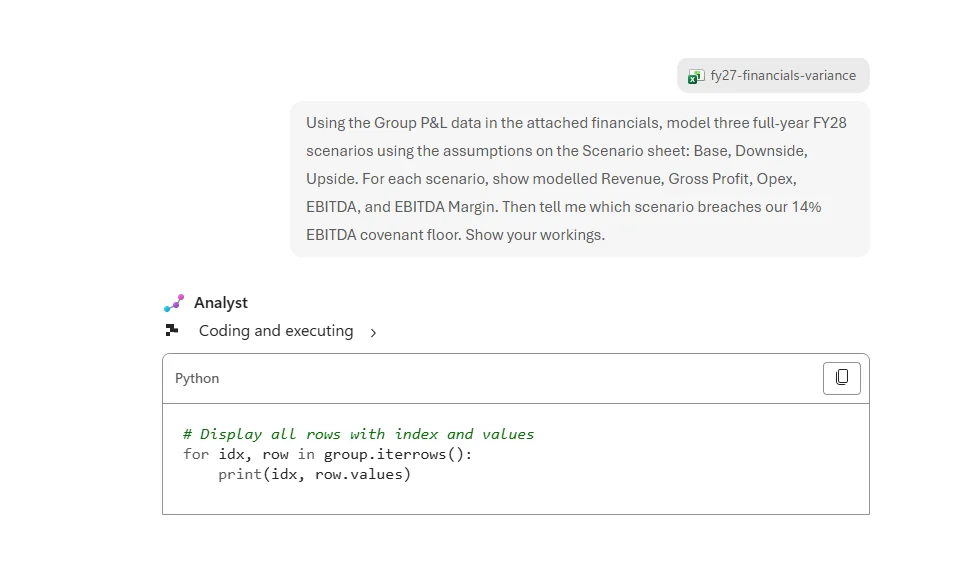Click the coding status icon beside Coding and executing
Screen dimensions: 955x577
point(172,330)
